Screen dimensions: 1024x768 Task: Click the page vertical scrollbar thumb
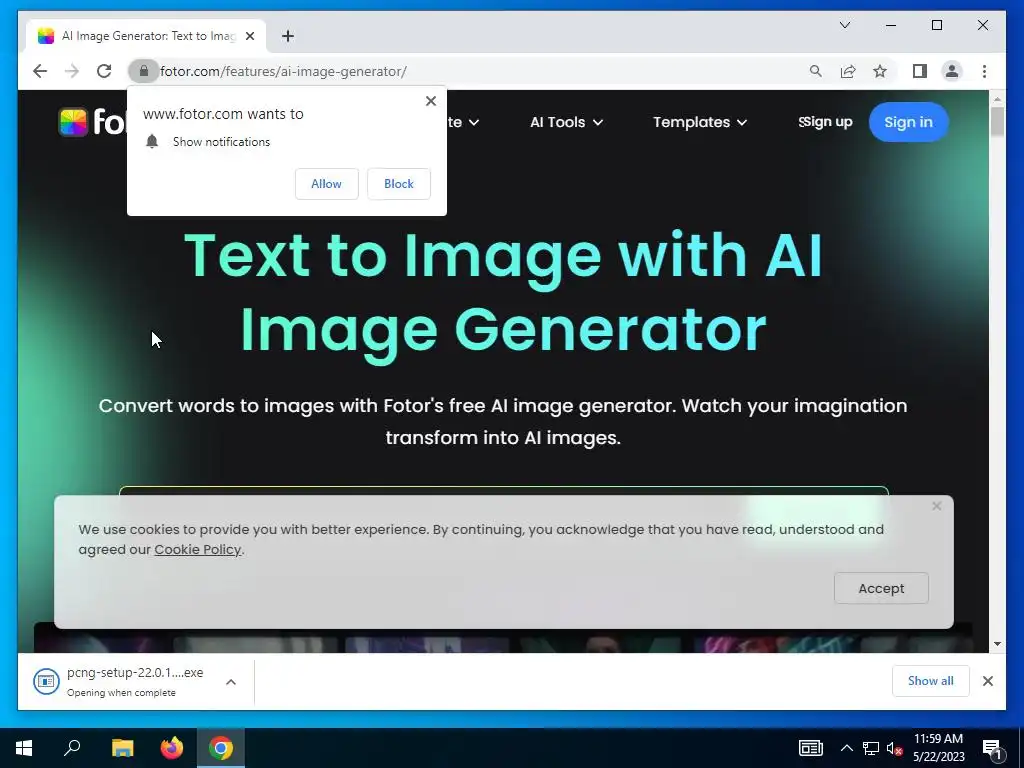click(x=997, y=121)
